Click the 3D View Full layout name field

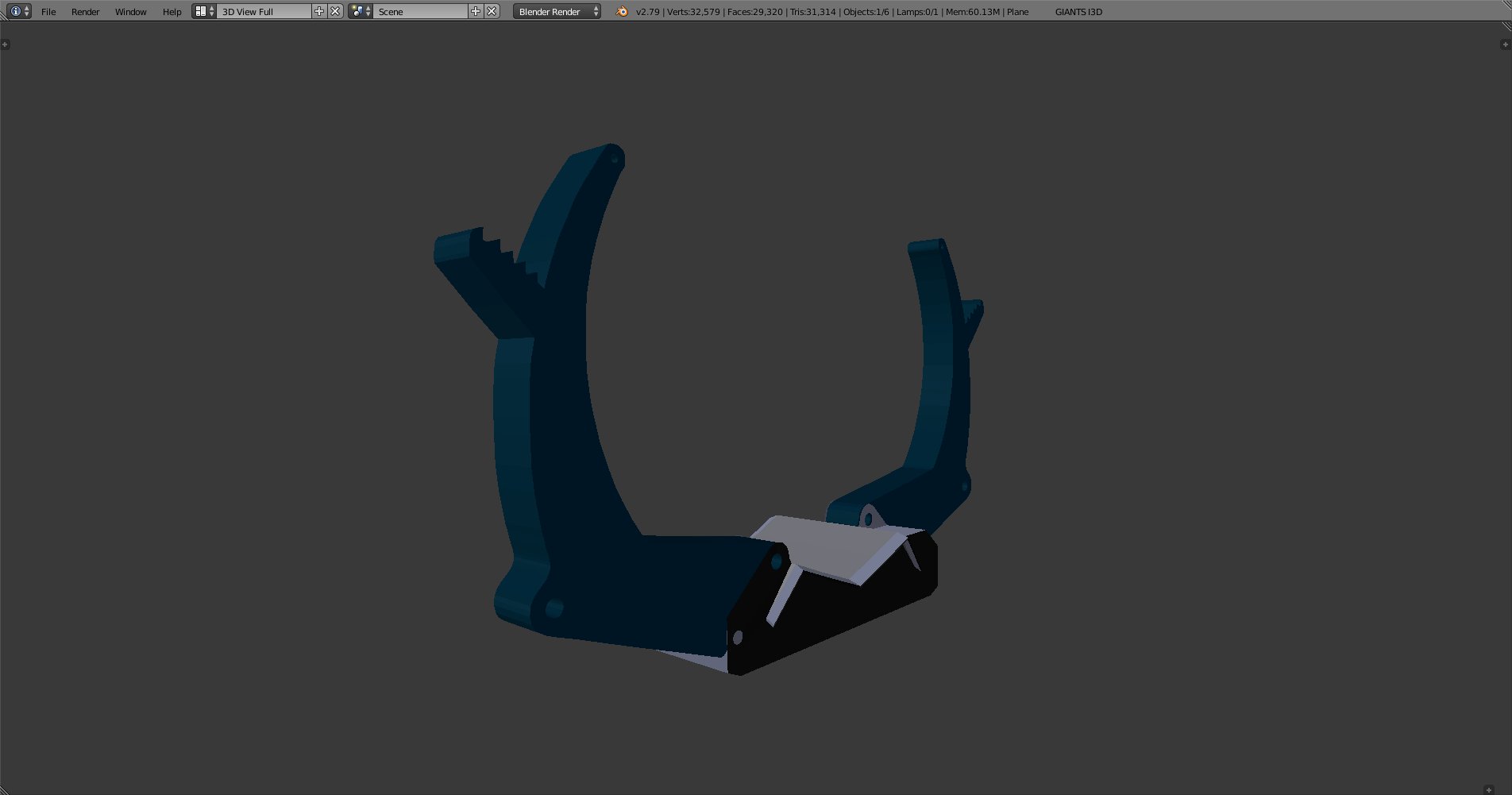264,12
